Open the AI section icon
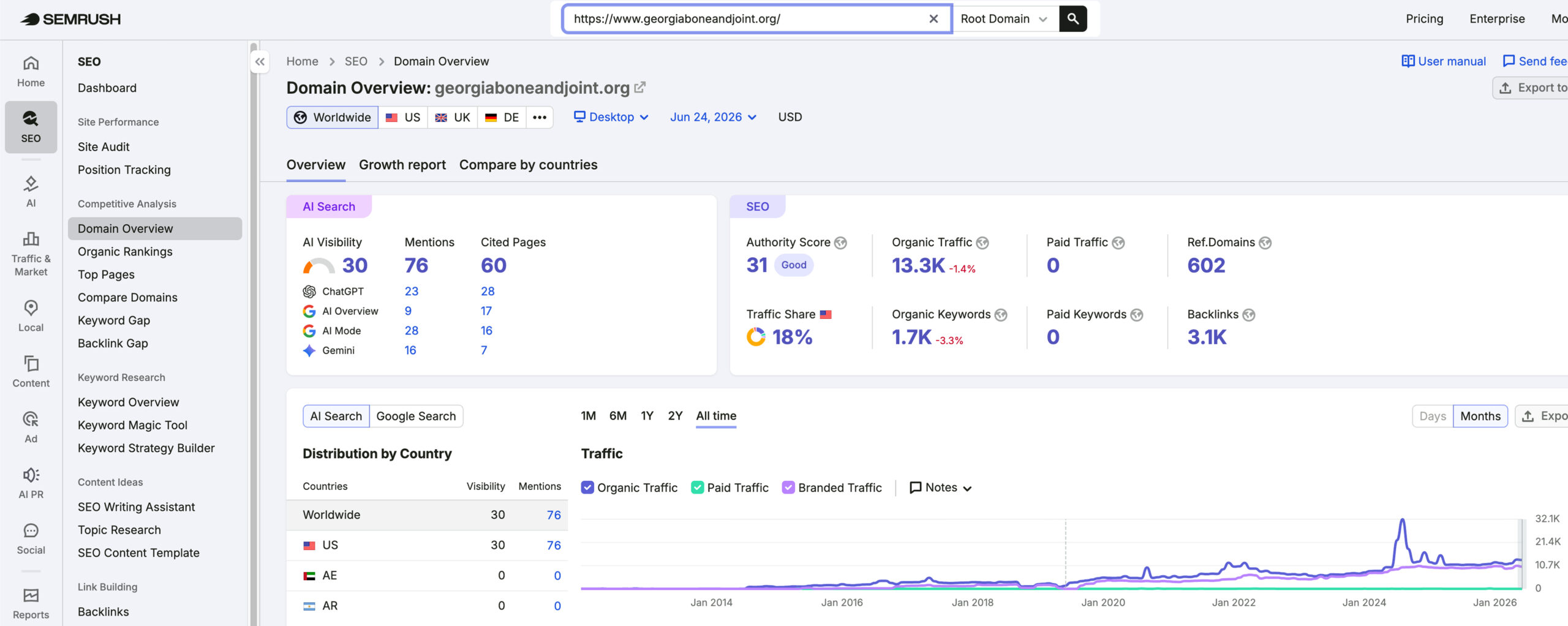This screenshot has height=626, width=1568. pos(31,191)
